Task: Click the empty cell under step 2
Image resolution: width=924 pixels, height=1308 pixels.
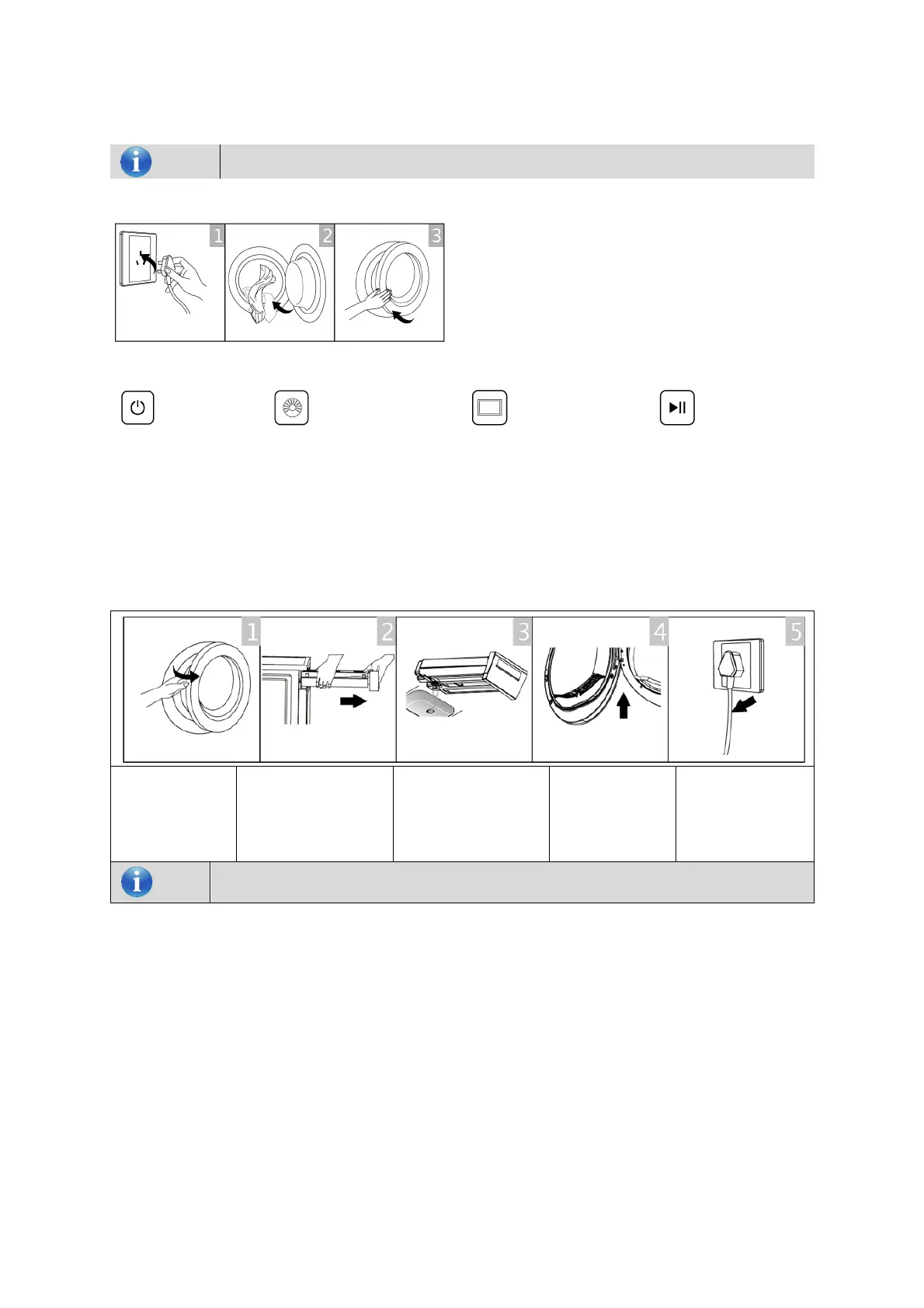Action: click(314, 814)
